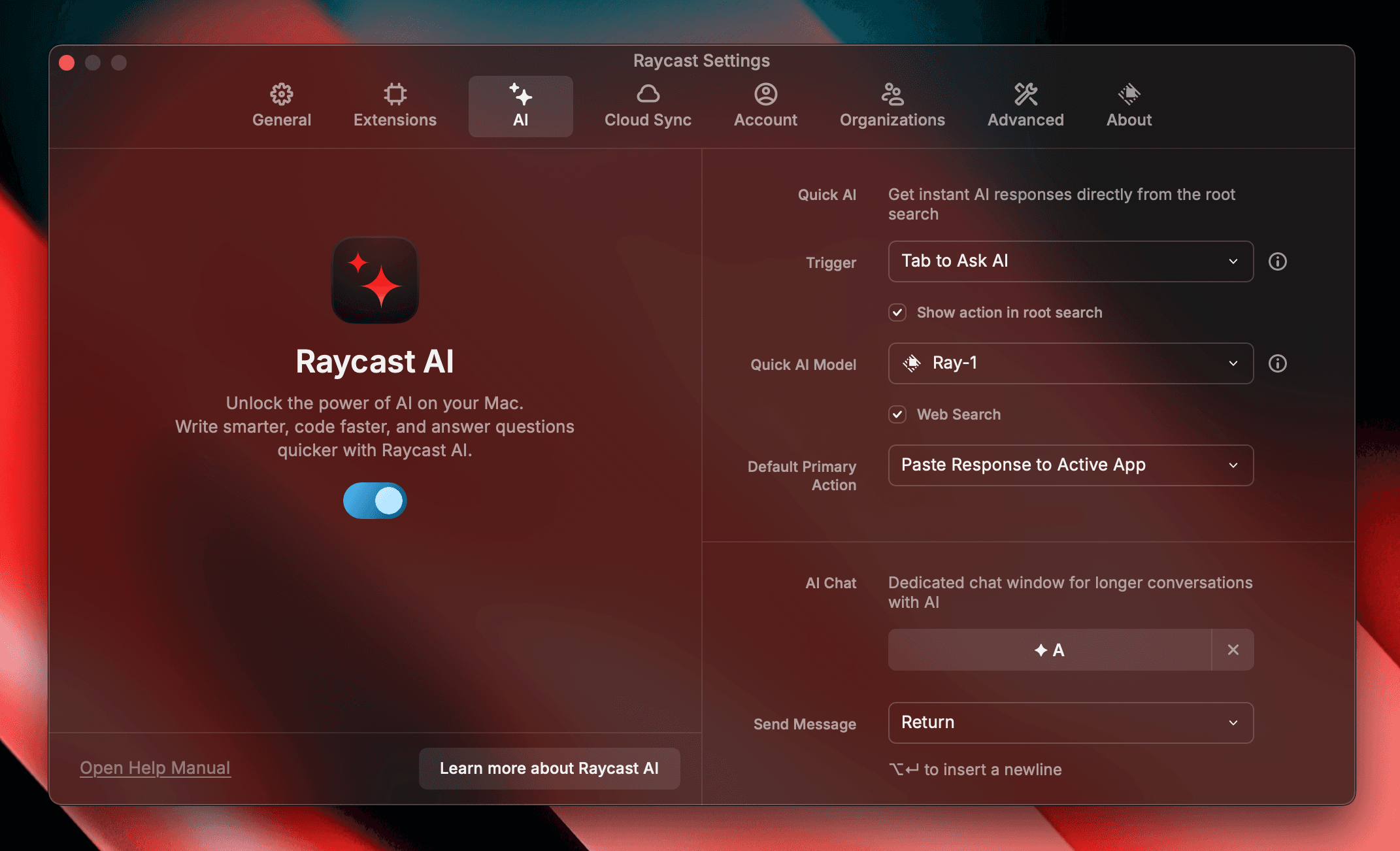Click the info icon next to Trigger dropdown
The width and height of the screenshot is (1400, 851).
click(1278, 261)
